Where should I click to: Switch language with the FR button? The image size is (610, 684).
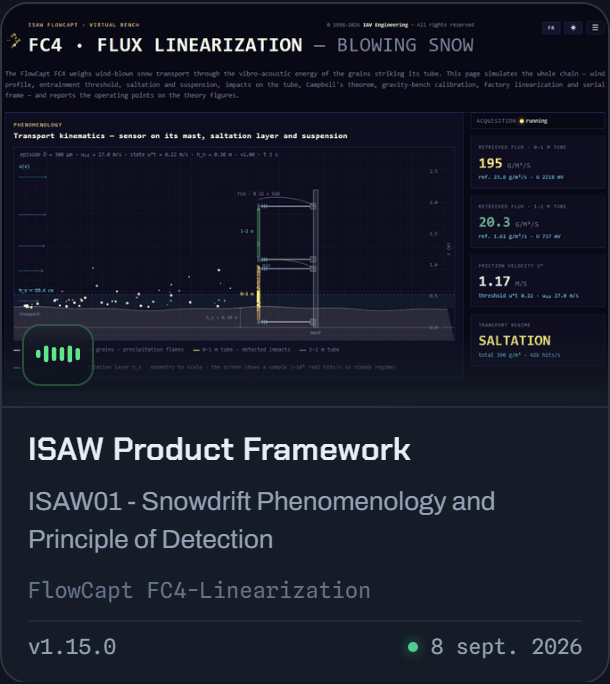(551, 27)
